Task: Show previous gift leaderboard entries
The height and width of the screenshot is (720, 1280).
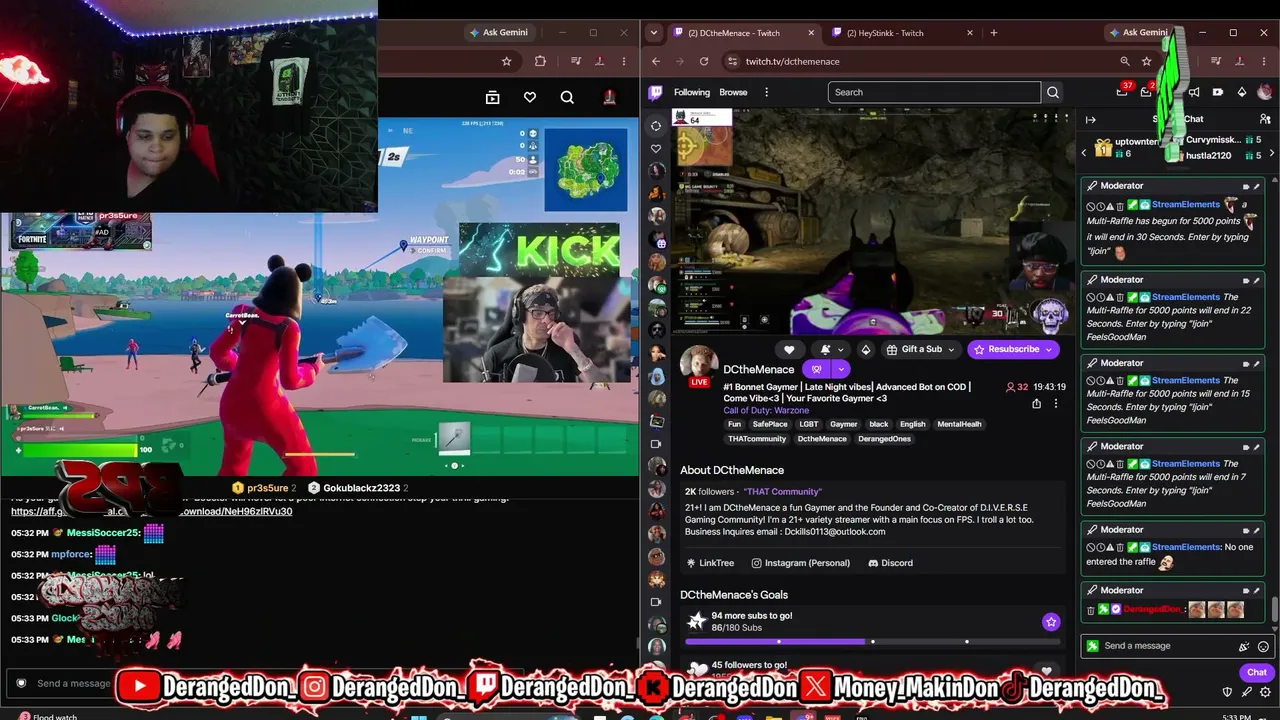Action: pyautogui.click(x=1084, y=153)
